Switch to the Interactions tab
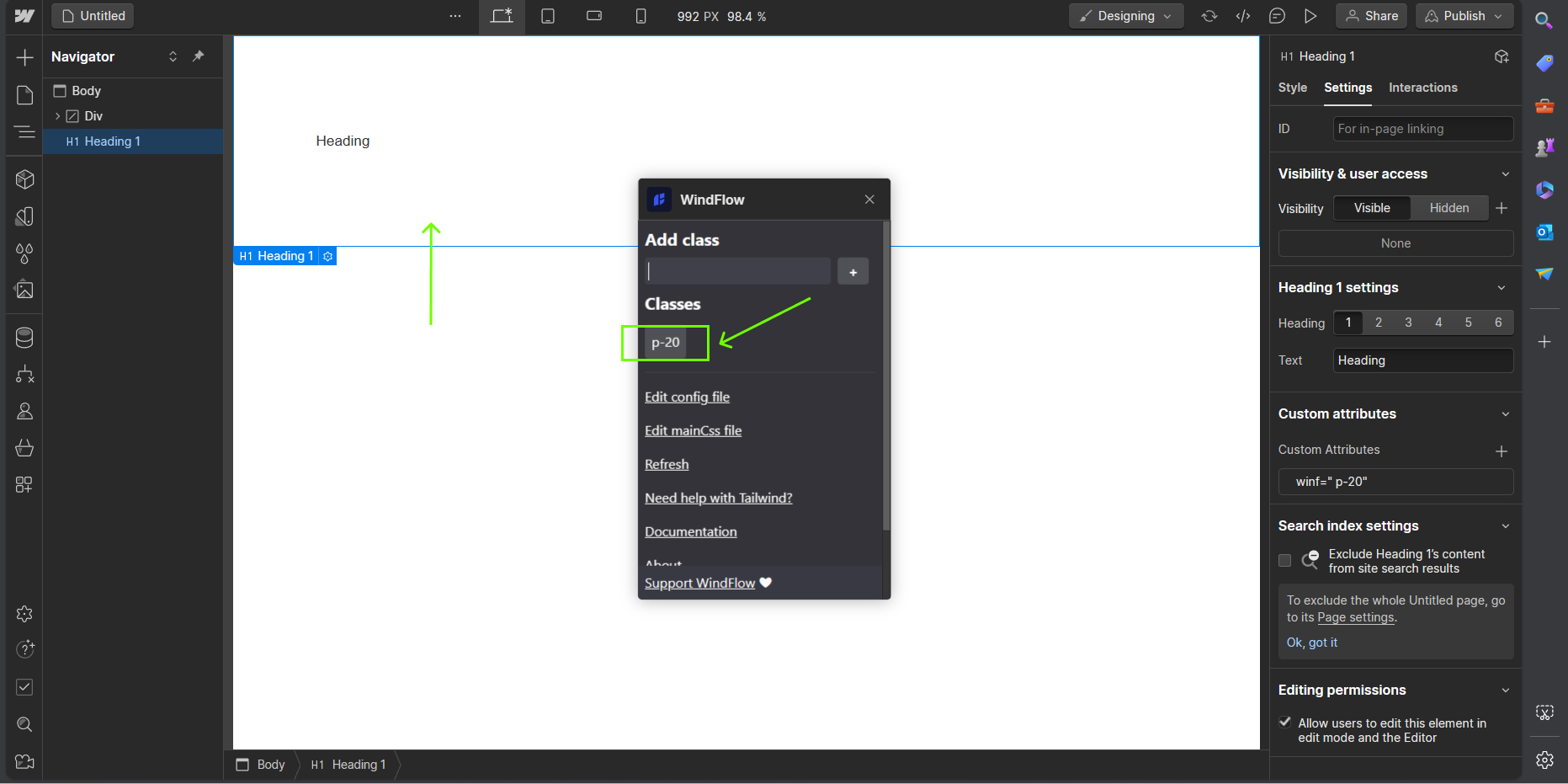1568x784 pixels. click(x=1422, y=88)
